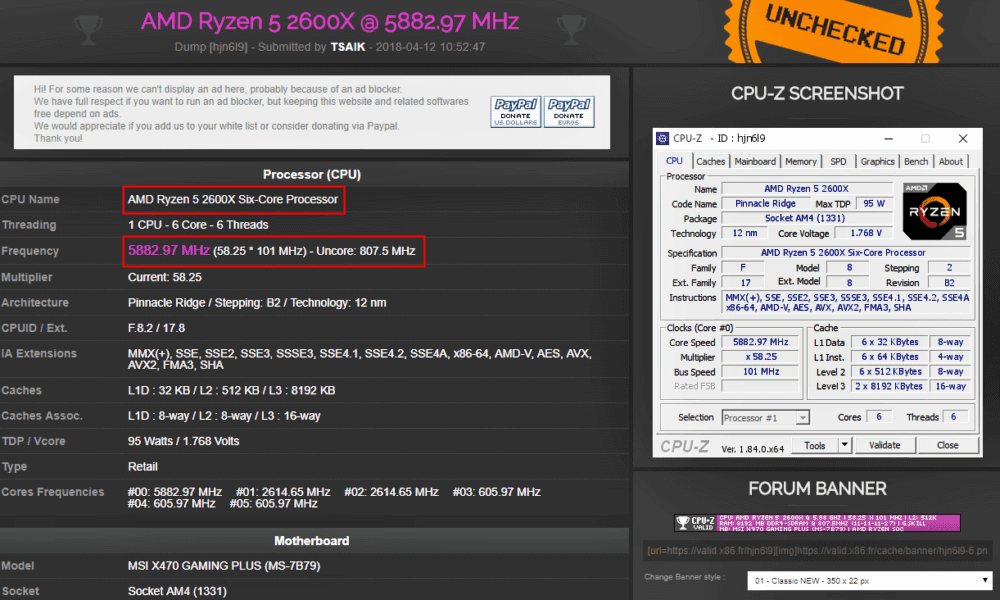Image resolution: width=1000 pixels, height=600 pixels.
Task: Open the Change Banner style dropdown
Action: coord(869,580)
